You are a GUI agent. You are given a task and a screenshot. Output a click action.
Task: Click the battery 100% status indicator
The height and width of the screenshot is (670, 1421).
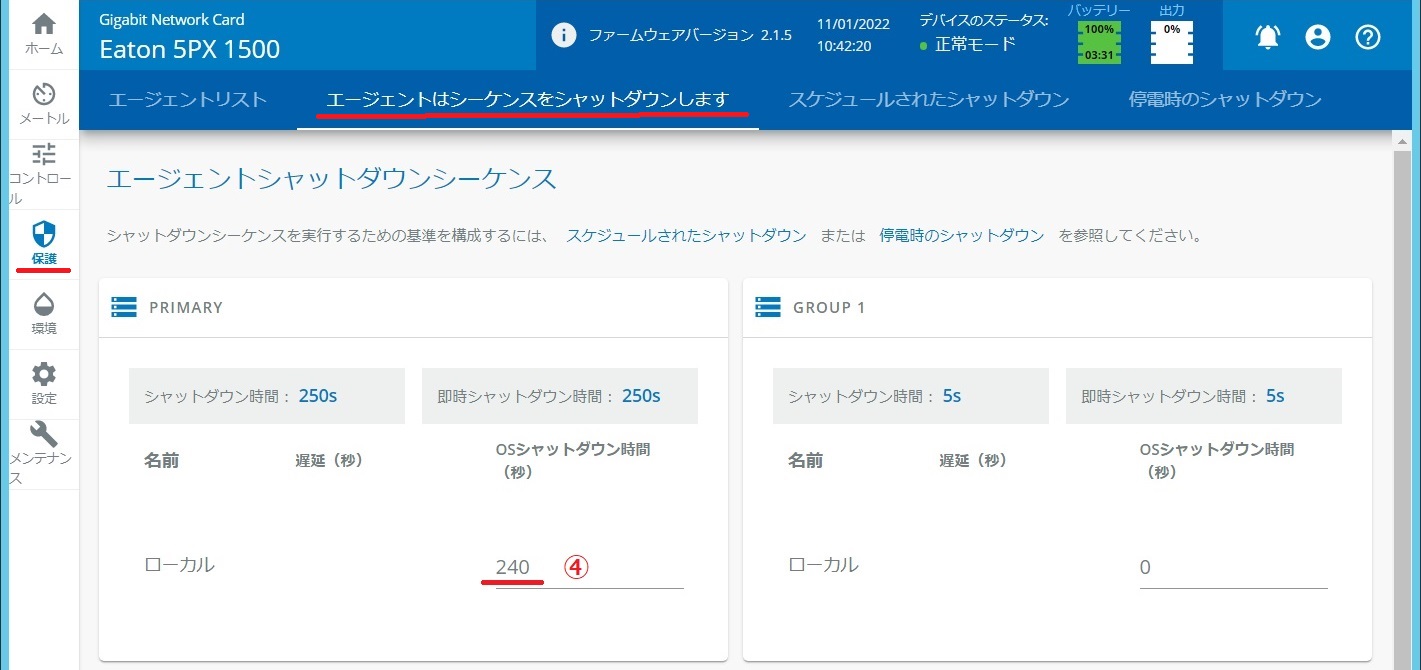tap(1098, 42)
